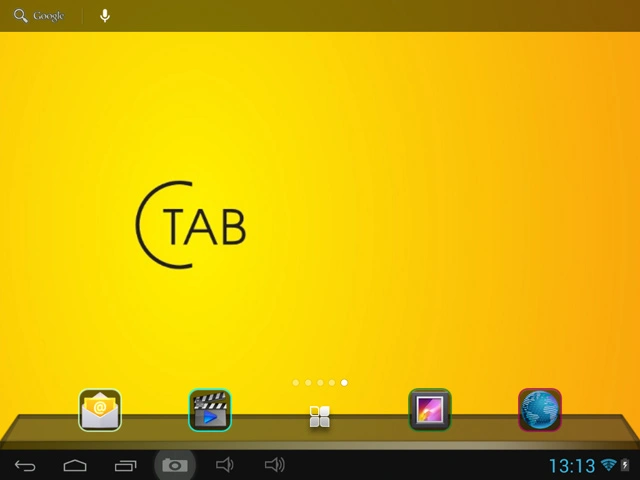
Task: Tap the microphone voice search icon
Action: coord(105,16)
